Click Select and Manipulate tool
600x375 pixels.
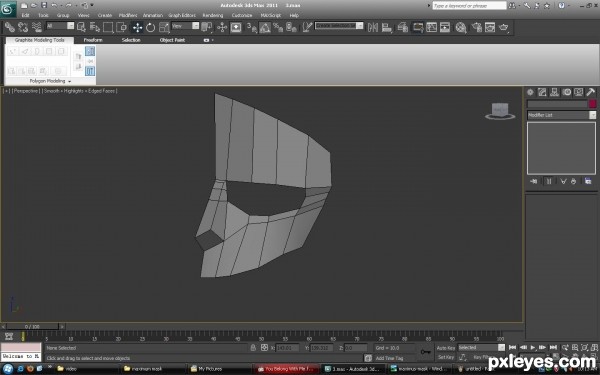coord(222,27)
